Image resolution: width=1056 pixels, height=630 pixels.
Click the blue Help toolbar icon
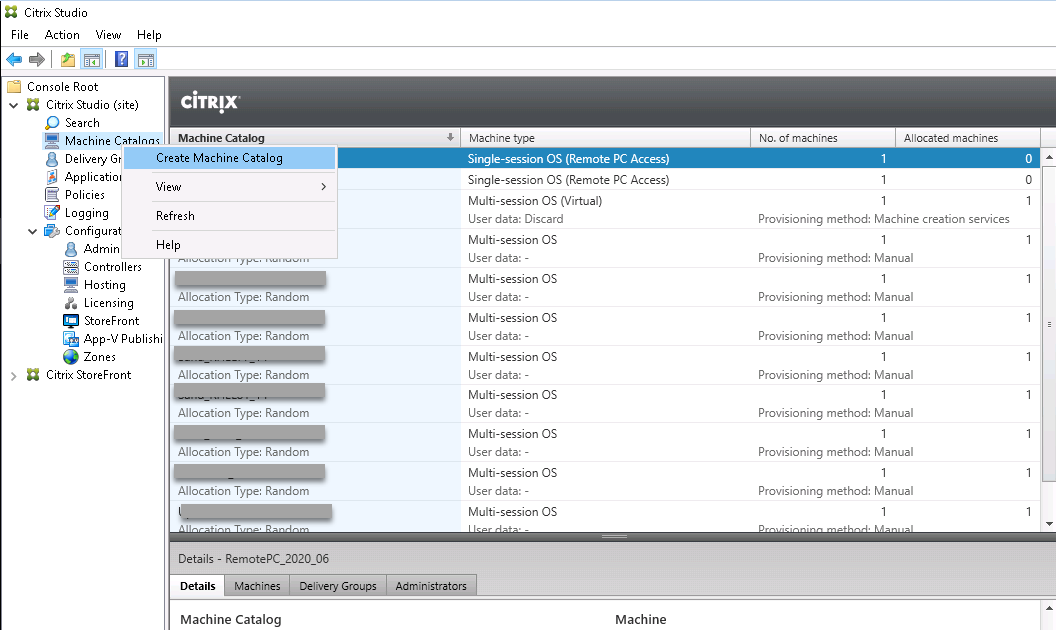coord(121,59)
